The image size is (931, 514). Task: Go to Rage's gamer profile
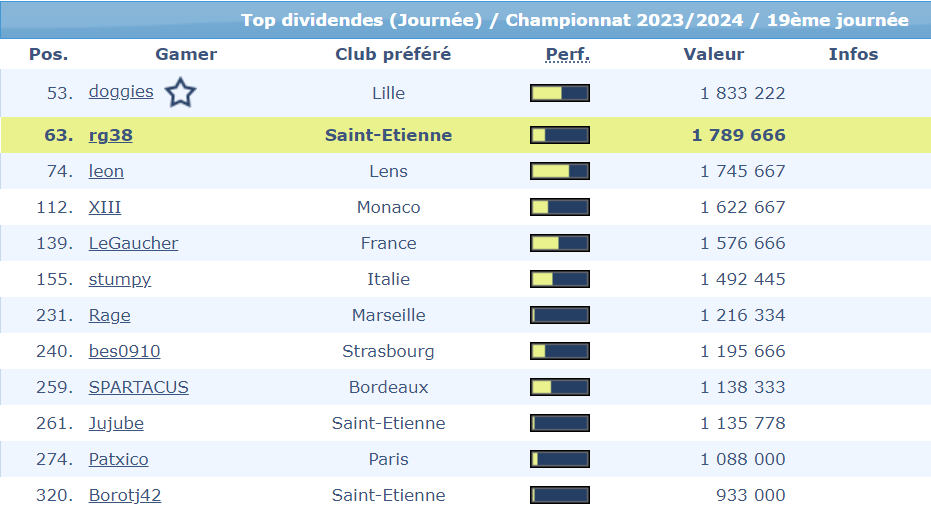click(x=109, y=315)
